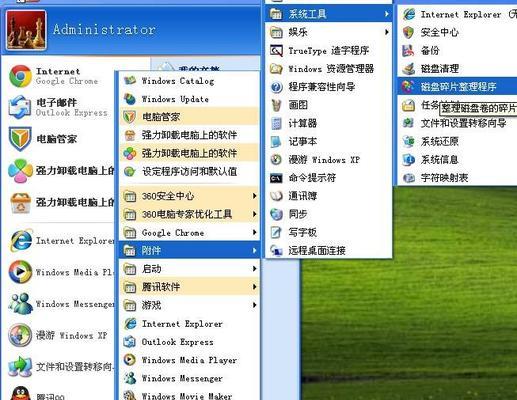Image resolution: width=517 pixels, height=400 pixels.
Task: Expand the Google Chrome folder arrow
Action: coord(254,232)
